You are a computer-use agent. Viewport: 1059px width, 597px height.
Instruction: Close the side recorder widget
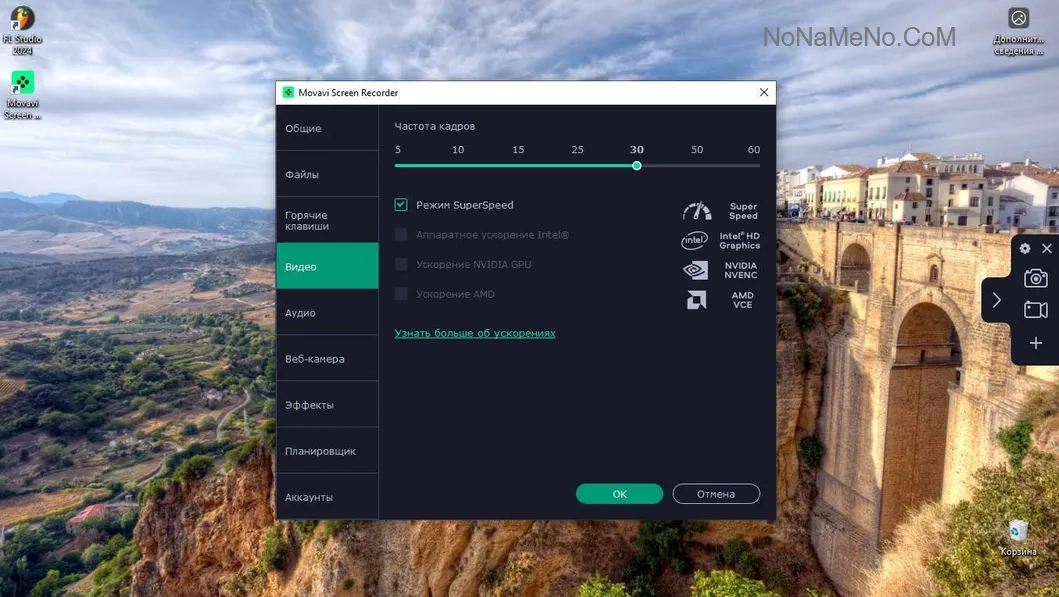pos(1047,249)
